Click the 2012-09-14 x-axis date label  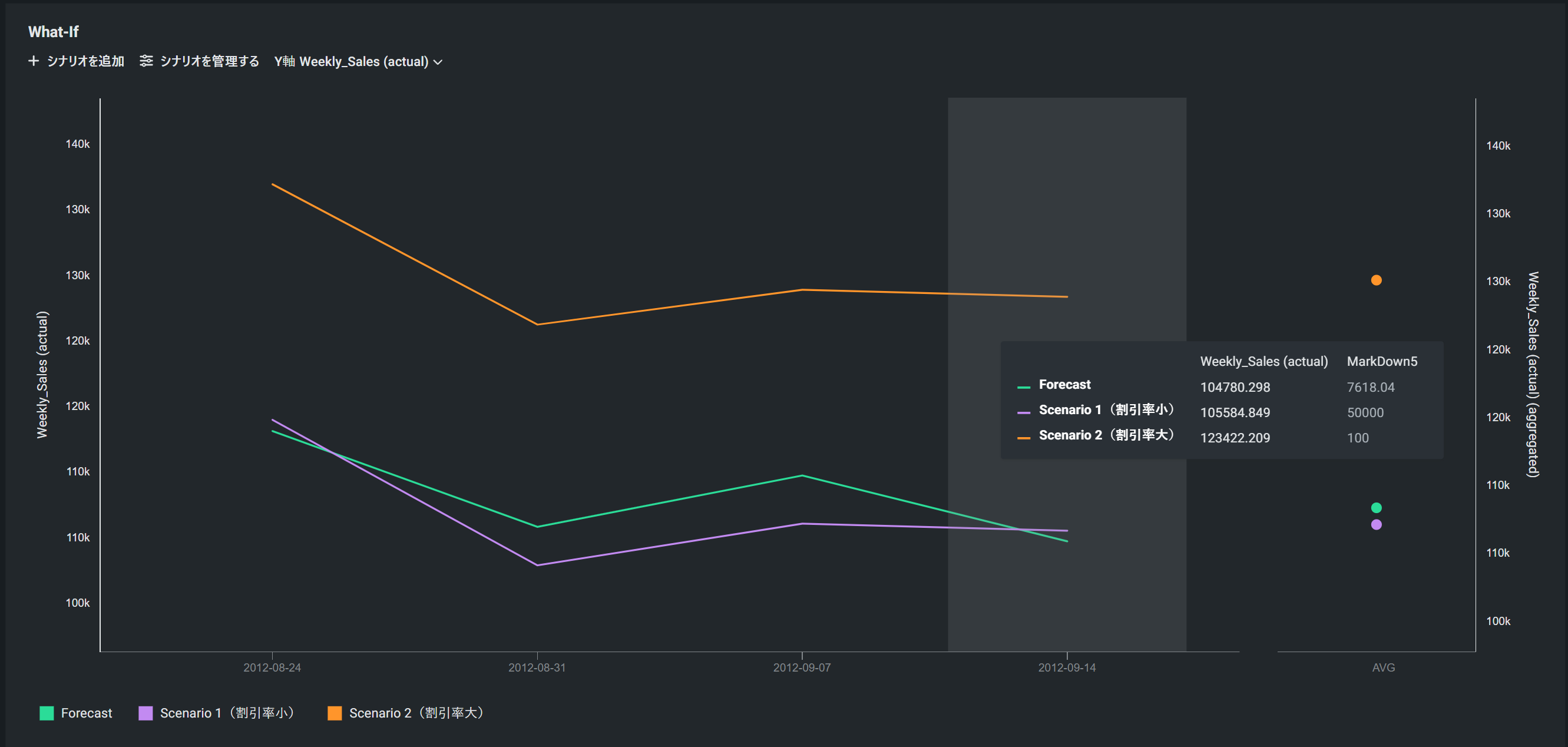pyautogui.click(x=1066, y=667)
